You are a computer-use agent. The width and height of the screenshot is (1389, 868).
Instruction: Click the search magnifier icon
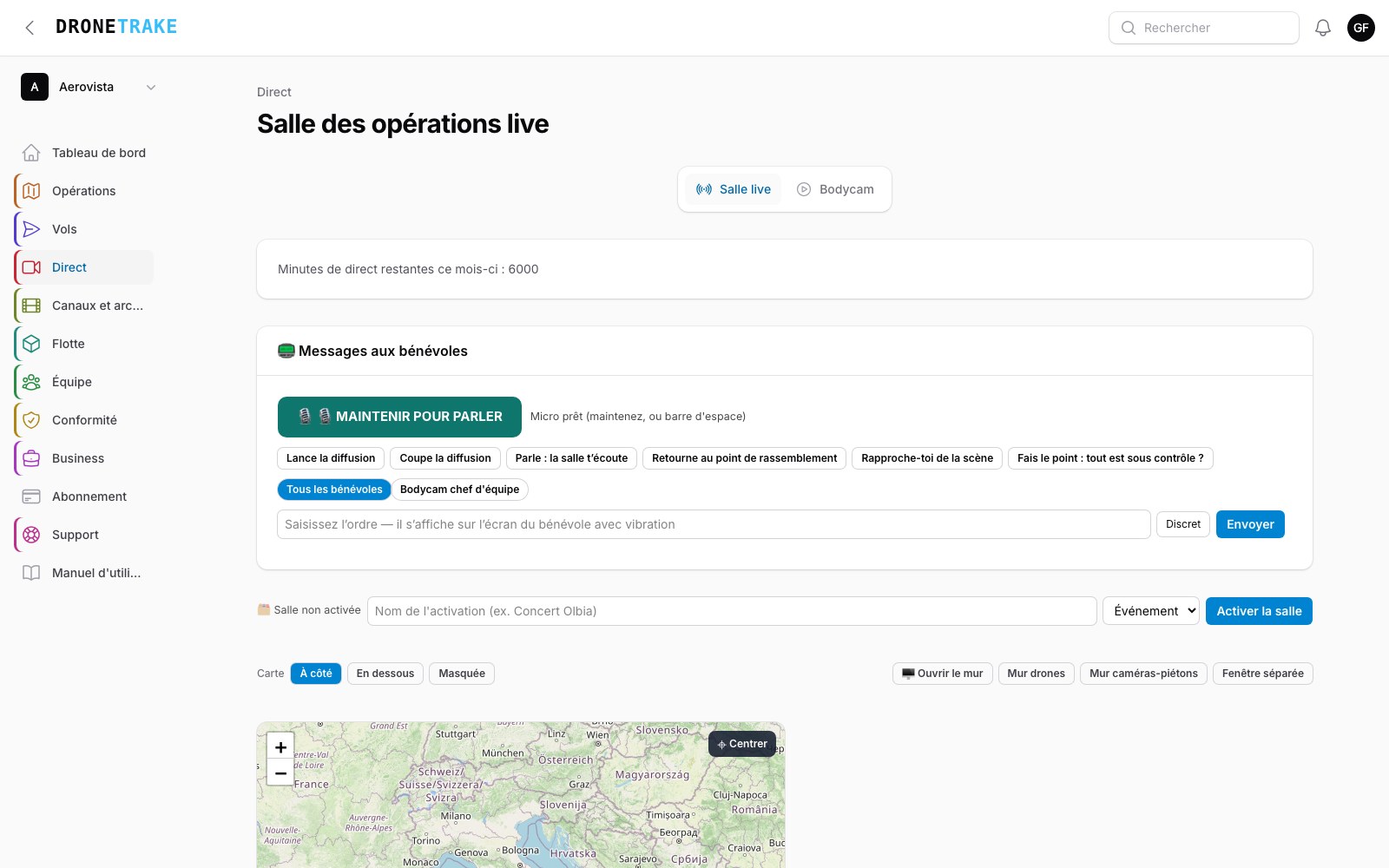pos(1129,28)
